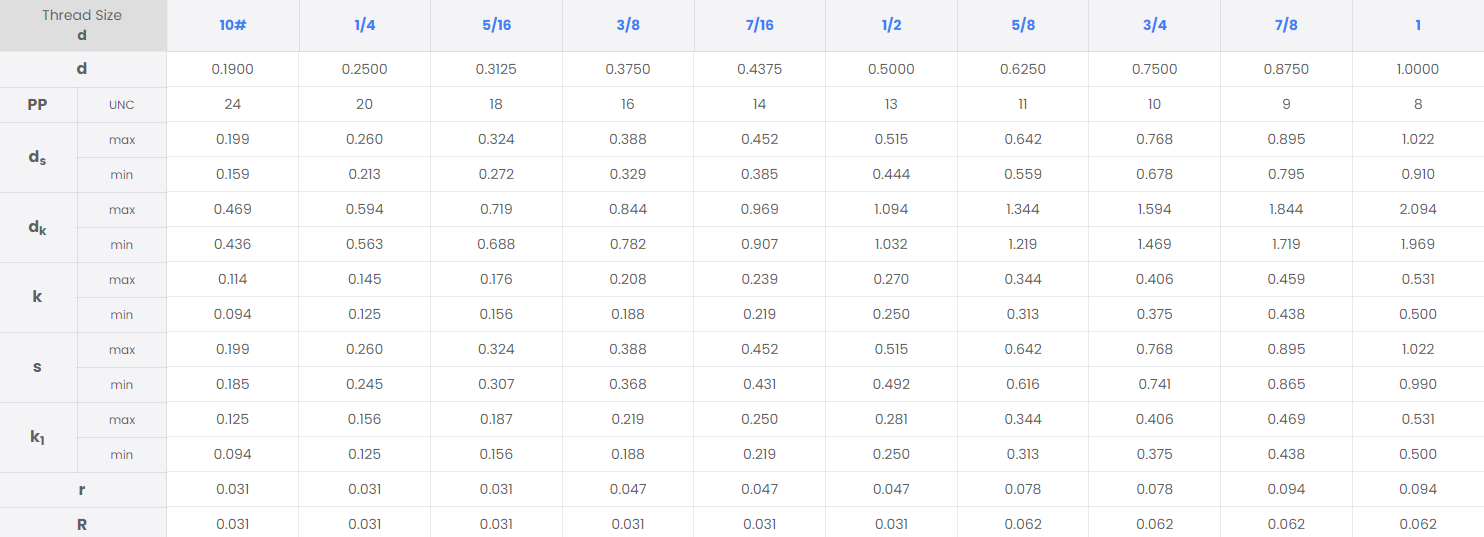Select the k1 row label
This screenshot has width=1484, height=537.
(x=37, y=437)
